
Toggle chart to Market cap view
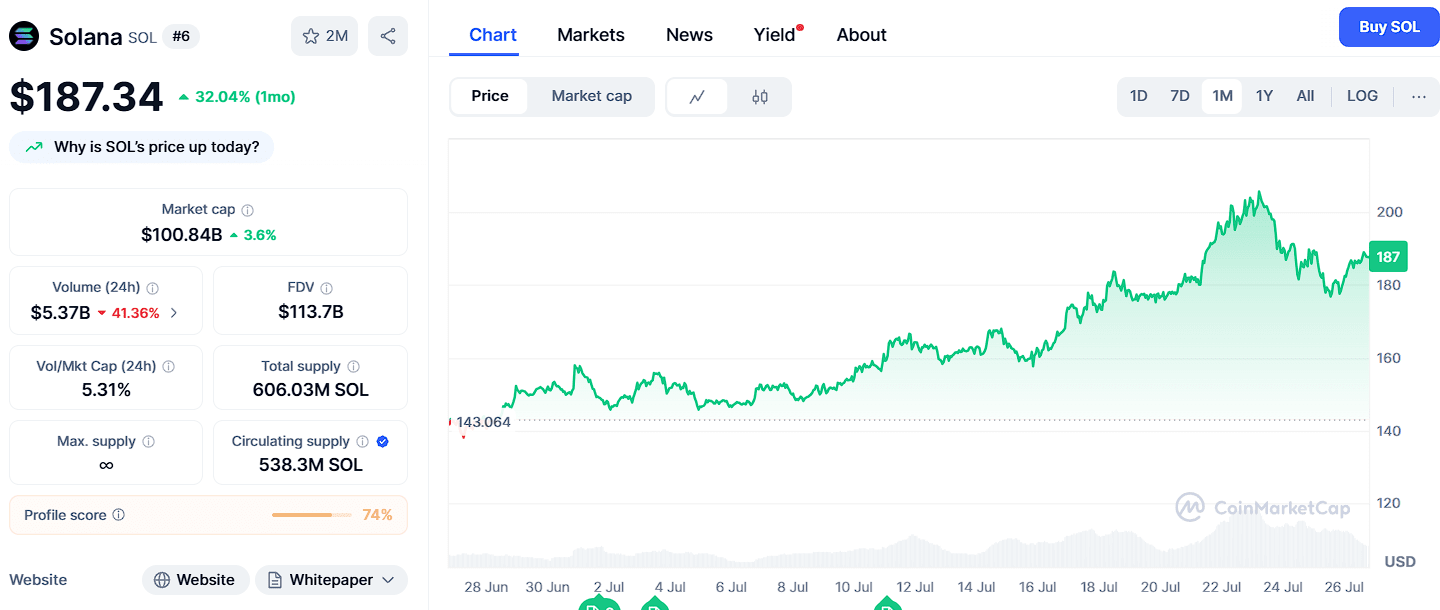(x=592, y=96)
